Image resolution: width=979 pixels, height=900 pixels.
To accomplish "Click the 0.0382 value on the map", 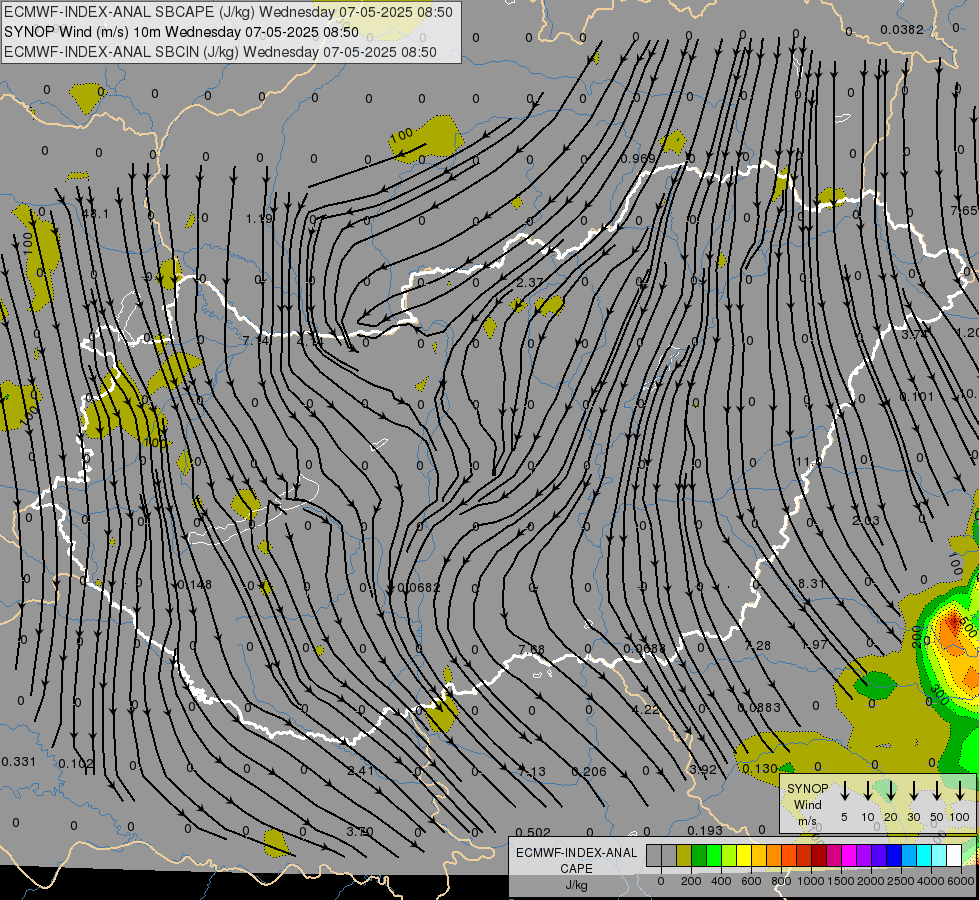I will [x=902, y=29].
